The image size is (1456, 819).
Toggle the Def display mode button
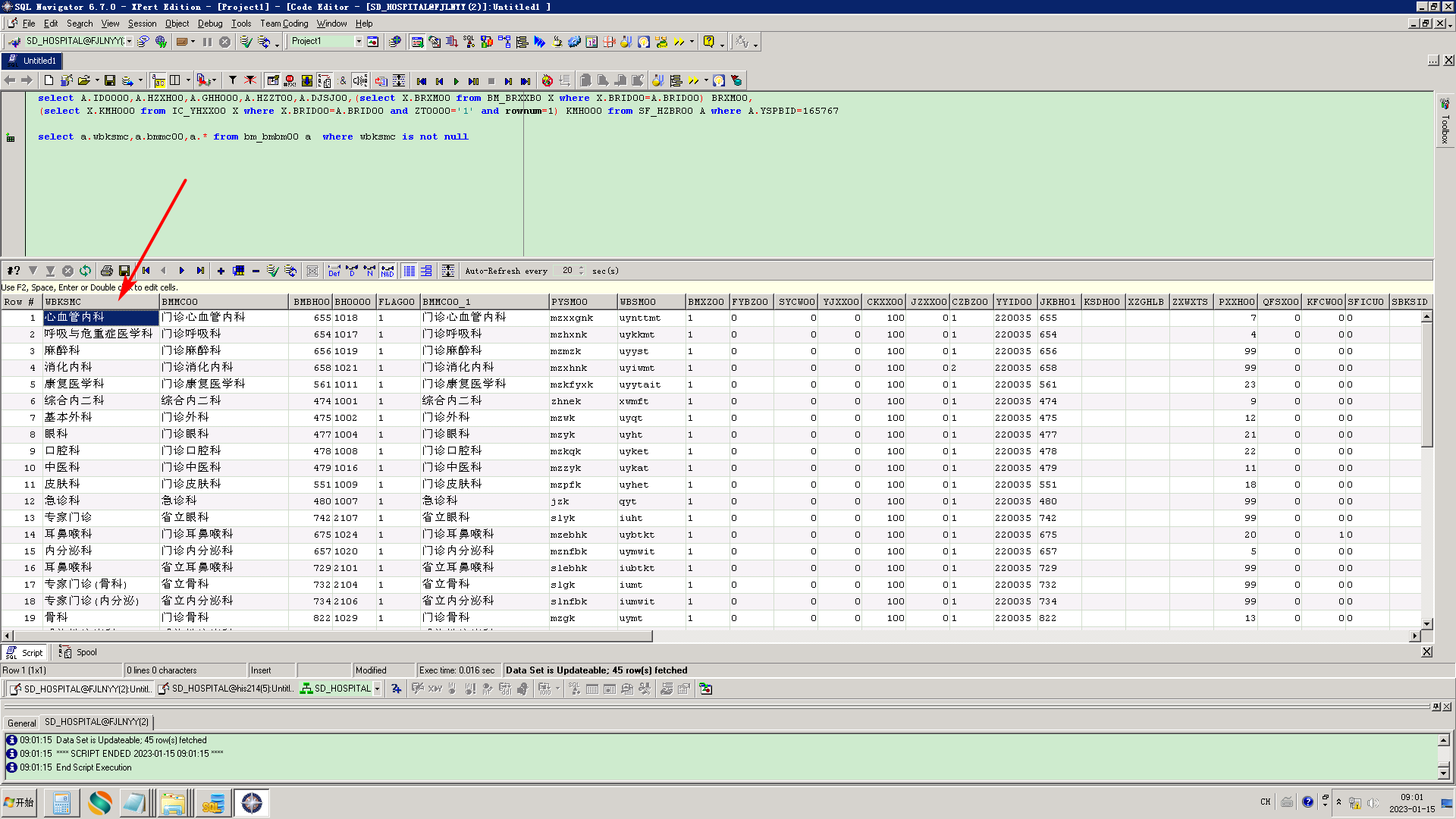click(x=334, y=271)
